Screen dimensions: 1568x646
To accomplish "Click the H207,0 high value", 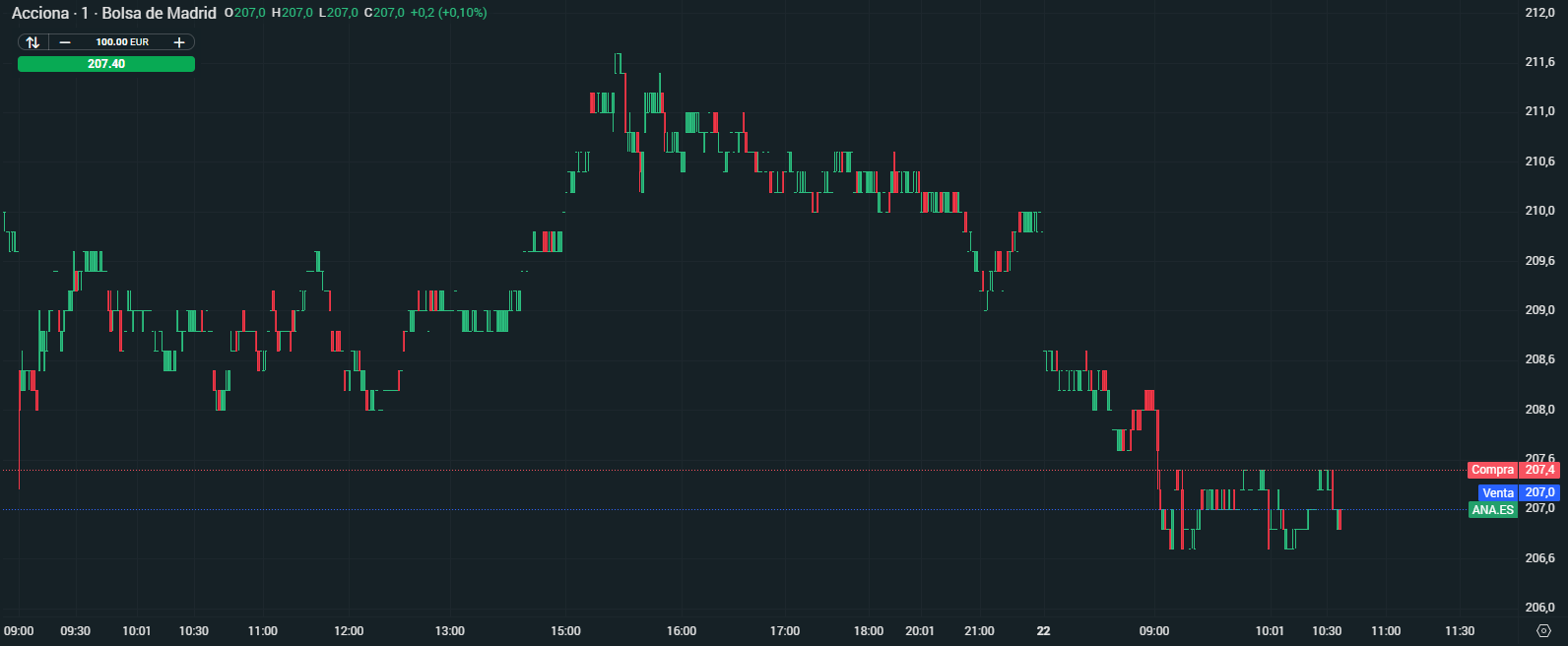I will pyautogui.click(x=292, y=13).
